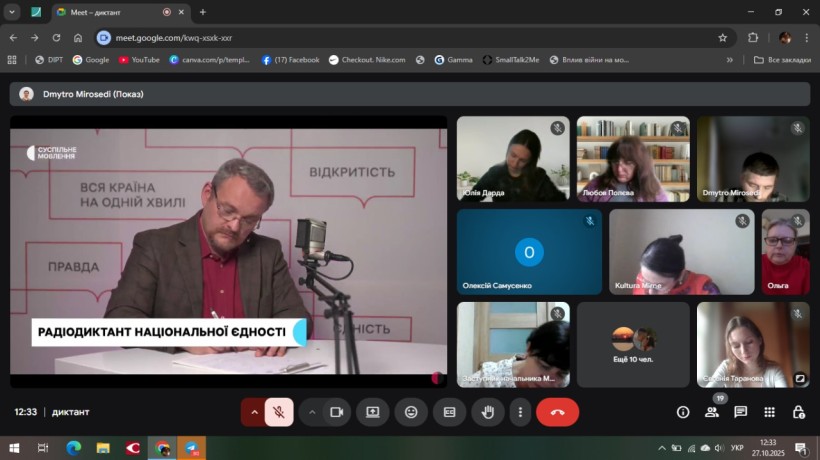820x460 pixels.
Task: Open the emoji reactions button
Action: tap(411, 412)
